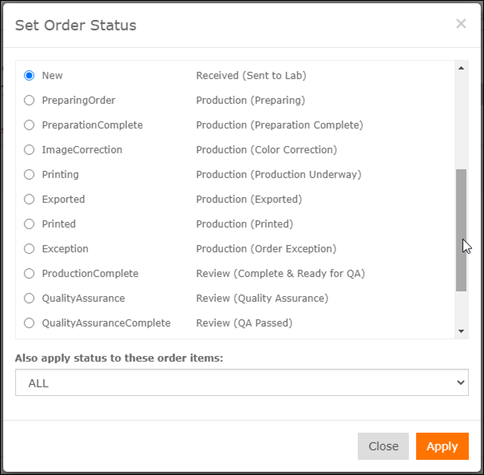Open the order items ALL dropdown
Viewport: 484px width, 475px height.
coord(242,383)
